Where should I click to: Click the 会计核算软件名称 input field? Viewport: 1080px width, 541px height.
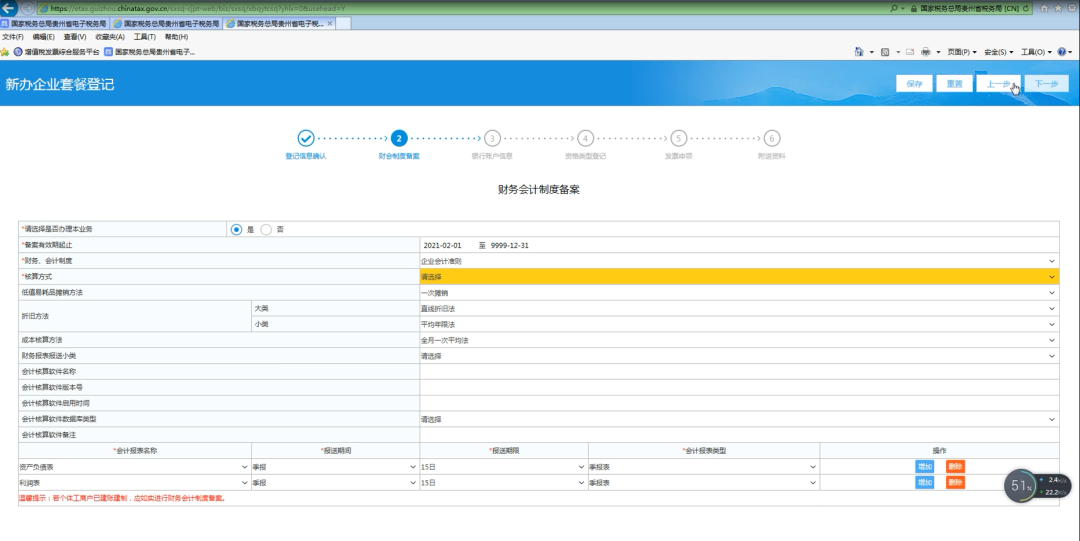pyautogui.click(x=738, y=371)
